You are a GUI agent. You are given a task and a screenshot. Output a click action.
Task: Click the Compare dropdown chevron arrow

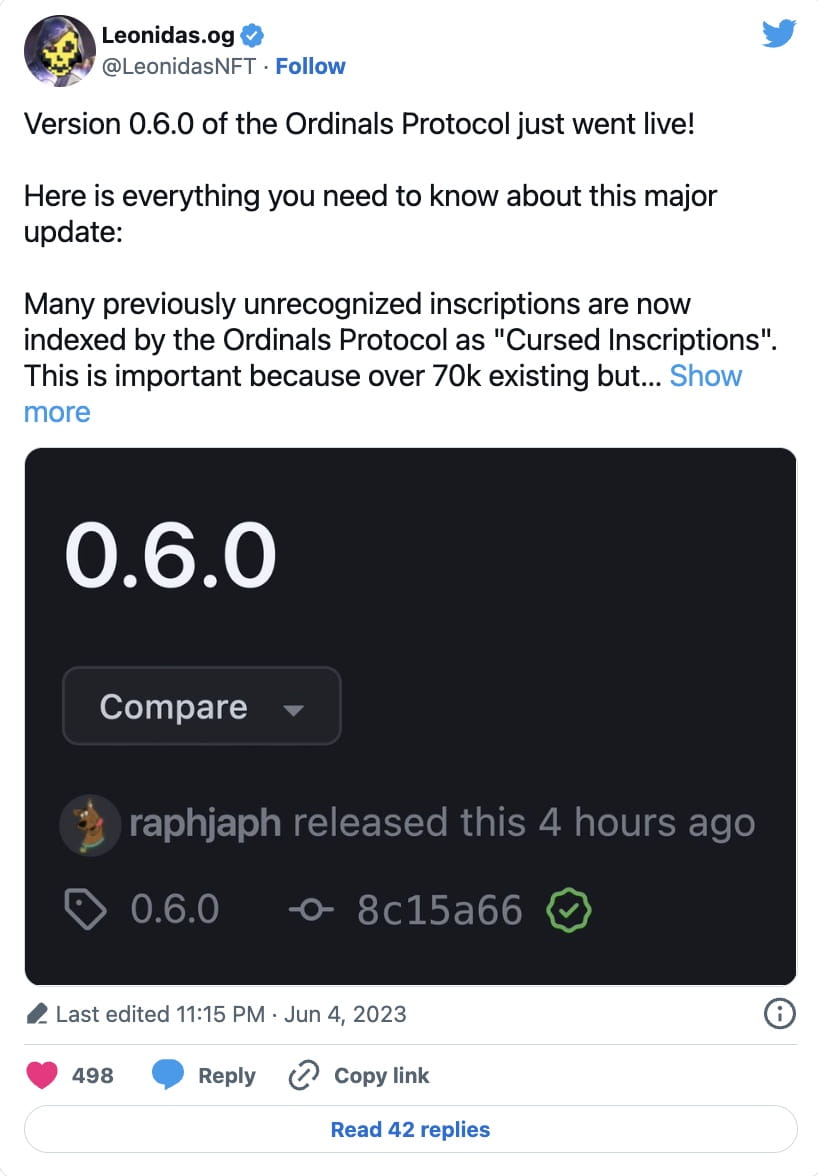click(x=293, y=707)
